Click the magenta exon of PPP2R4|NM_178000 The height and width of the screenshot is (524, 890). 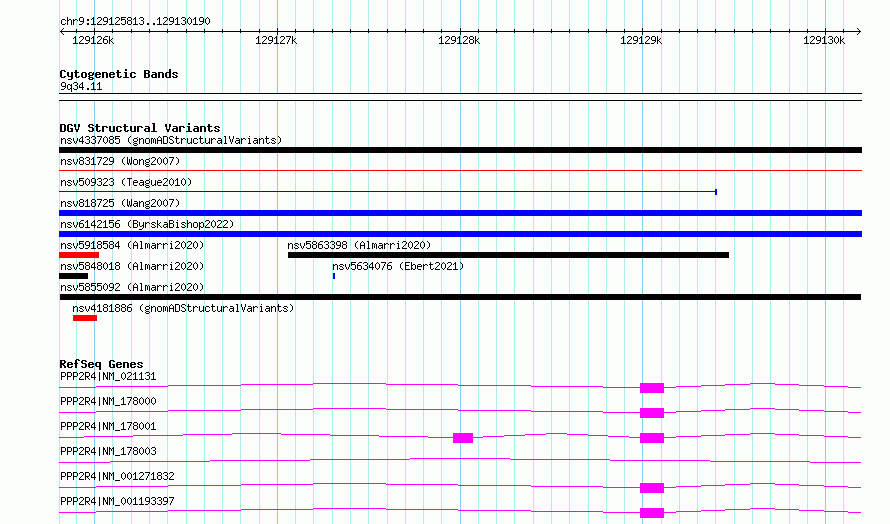click(652, 413)
